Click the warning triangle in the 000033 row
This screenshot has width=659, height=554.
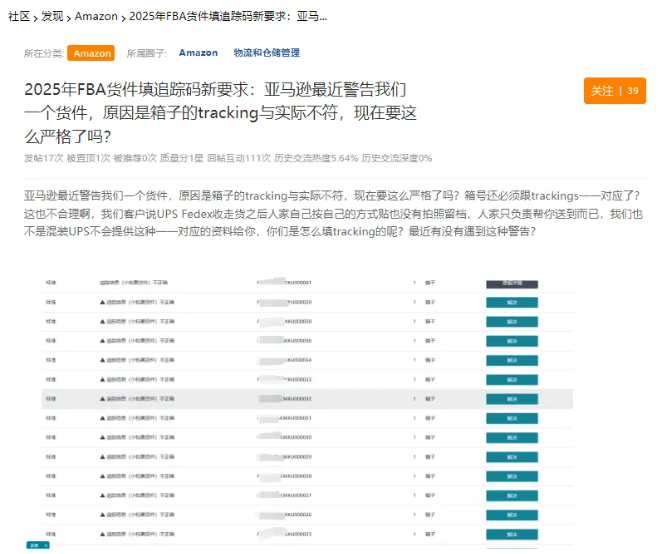(103, 380)
